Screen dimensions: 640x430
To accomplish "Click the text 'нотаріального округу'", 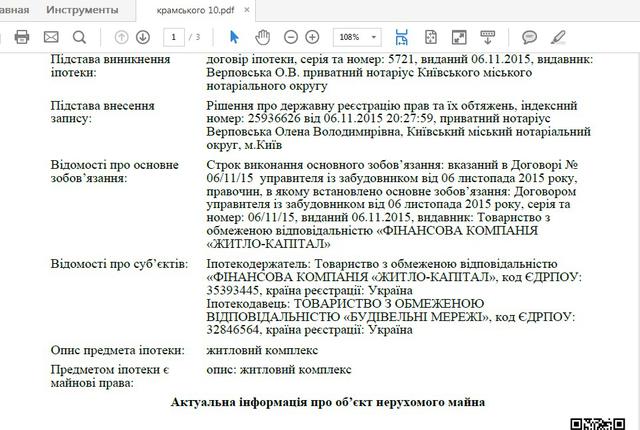I will (x=267, y=86).
